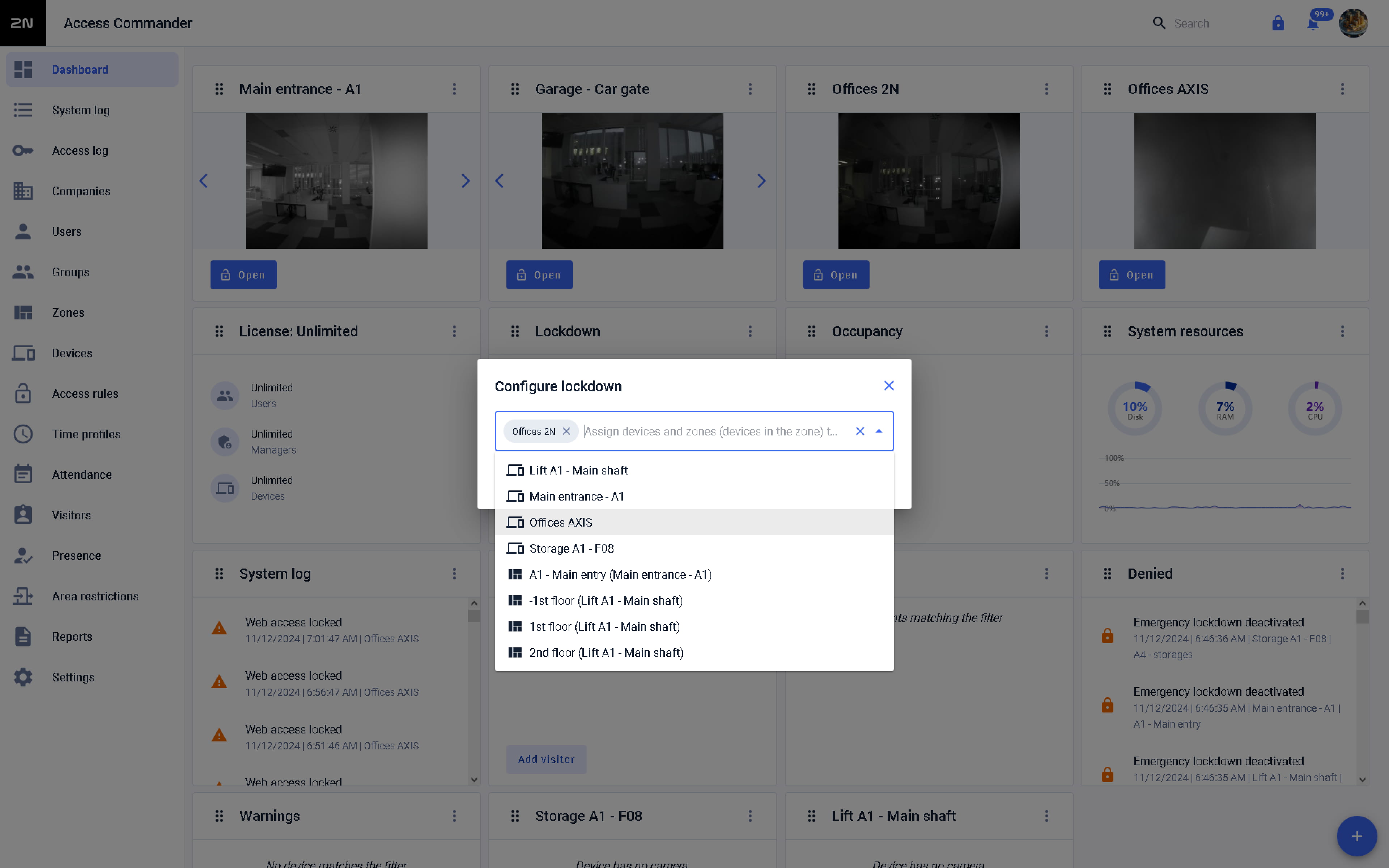Click orange lock icon of Storage A1 denied entry
Viewport: 1389px width, 868px height.
click(1107, 635)
